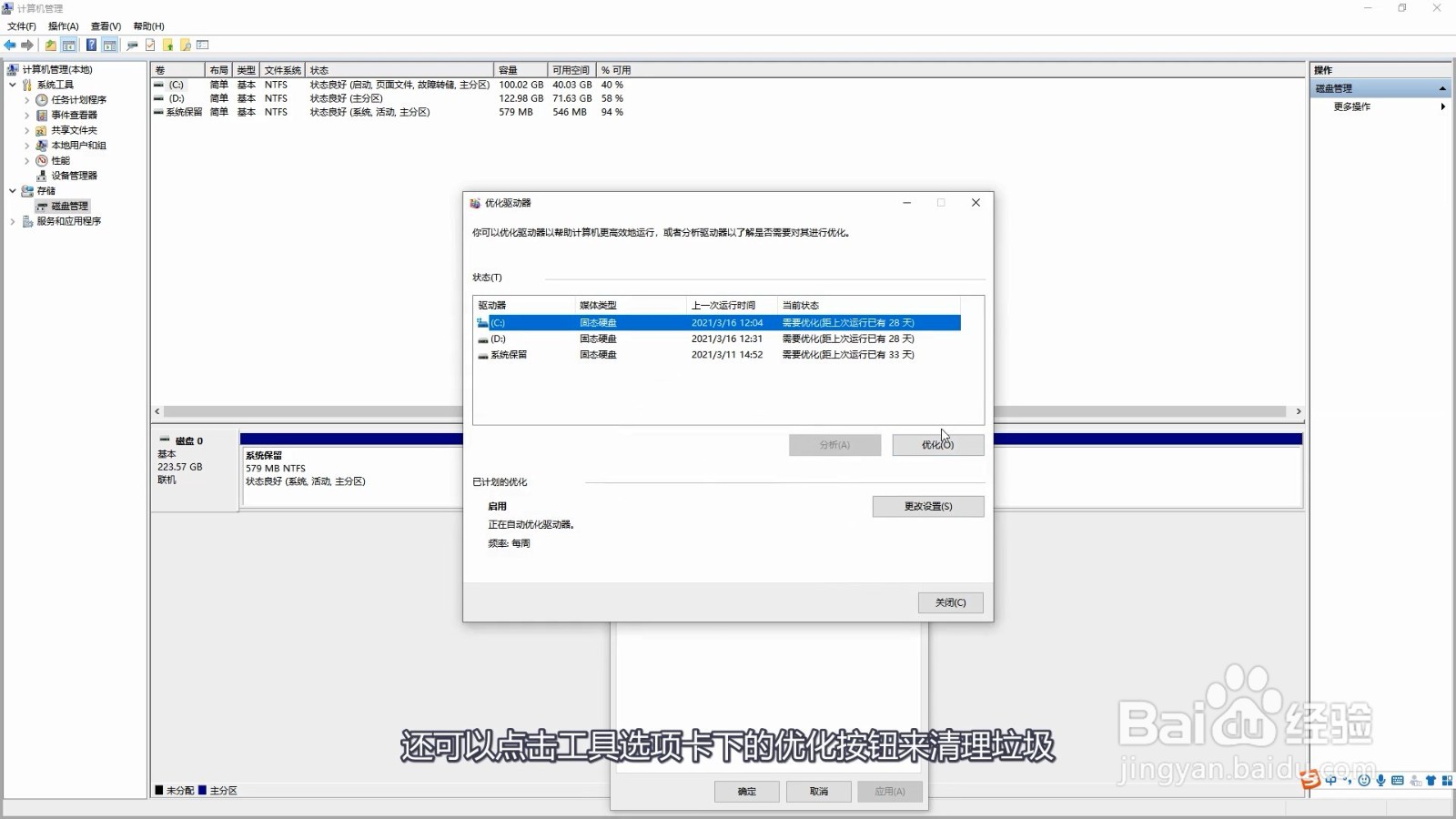Screen dimensions: 1456x819
Task: Select 本地用户和组 icon in the tree
Action: (42, 146)
